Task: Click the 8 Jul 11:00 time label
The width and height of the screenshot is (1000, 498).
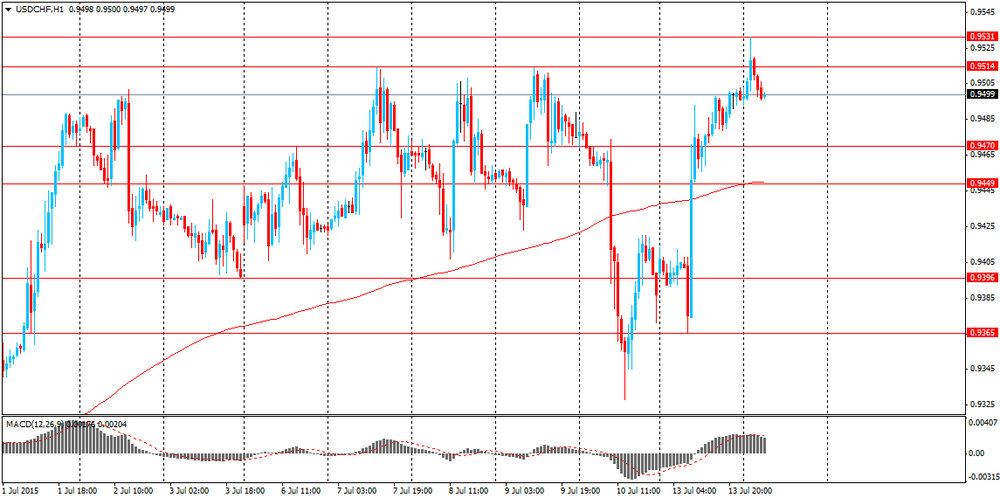Action: tap(467, 491)
